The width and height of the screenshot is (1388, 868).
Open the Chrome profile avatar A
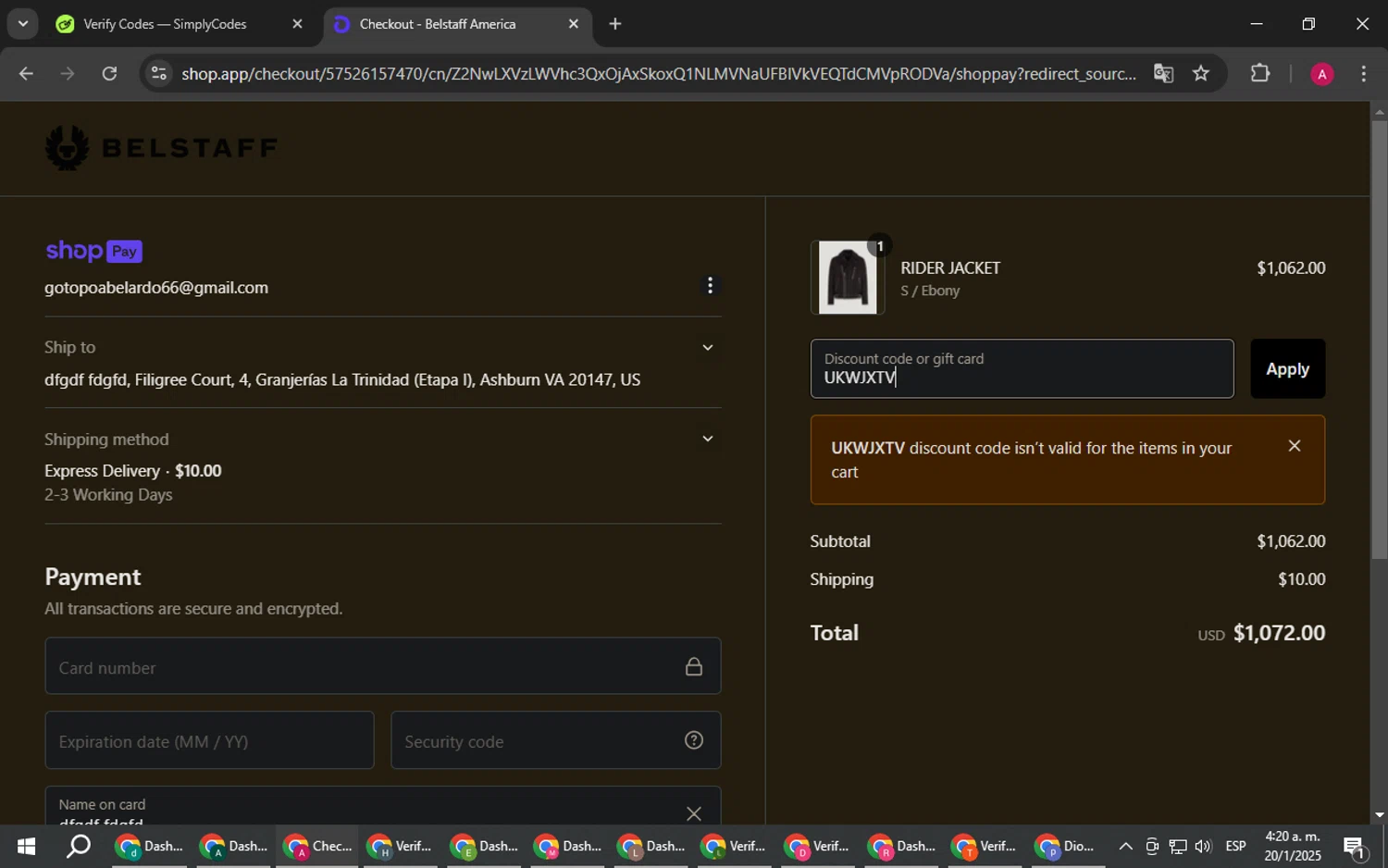pos(1321,74)
